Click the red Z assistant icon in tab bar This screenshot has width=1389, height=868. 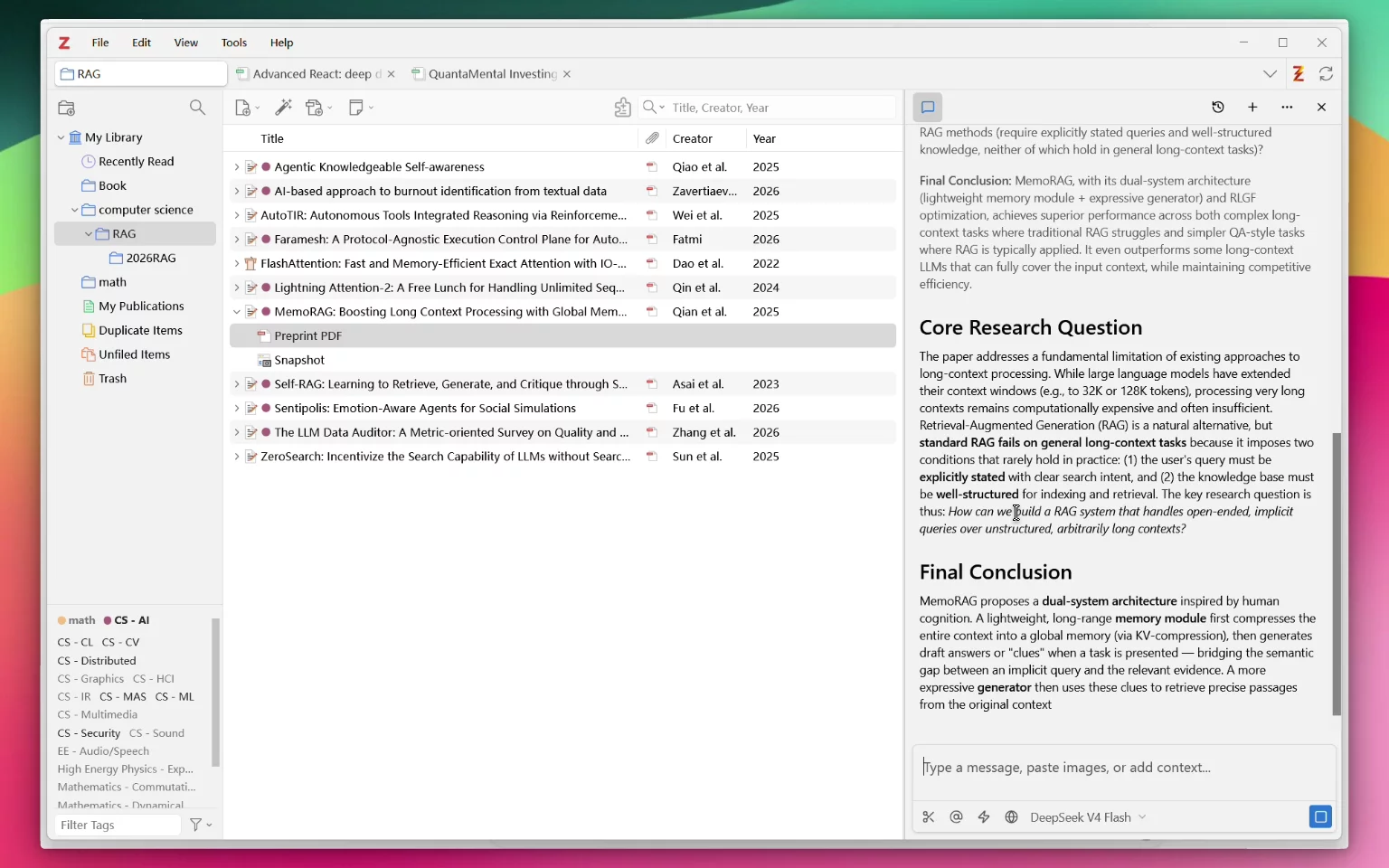tap(1299, 74)
